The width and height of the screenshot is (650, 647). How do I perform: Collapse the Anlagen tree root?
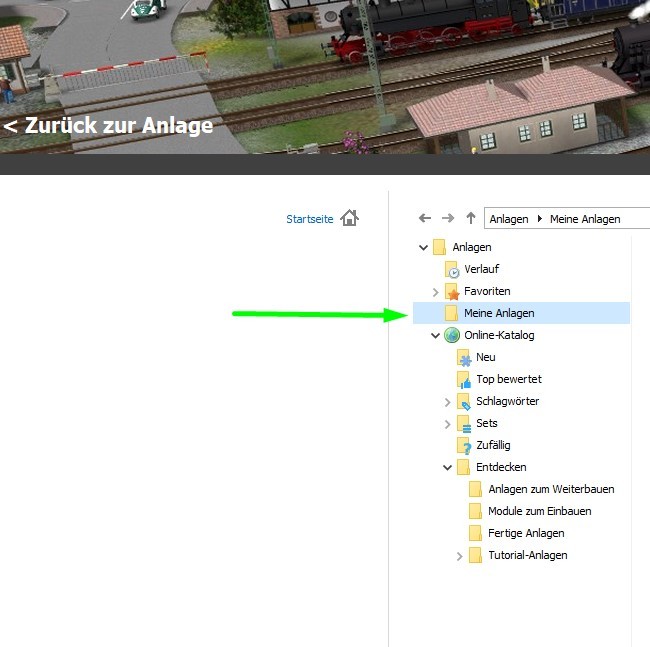[x=423, y=247]
